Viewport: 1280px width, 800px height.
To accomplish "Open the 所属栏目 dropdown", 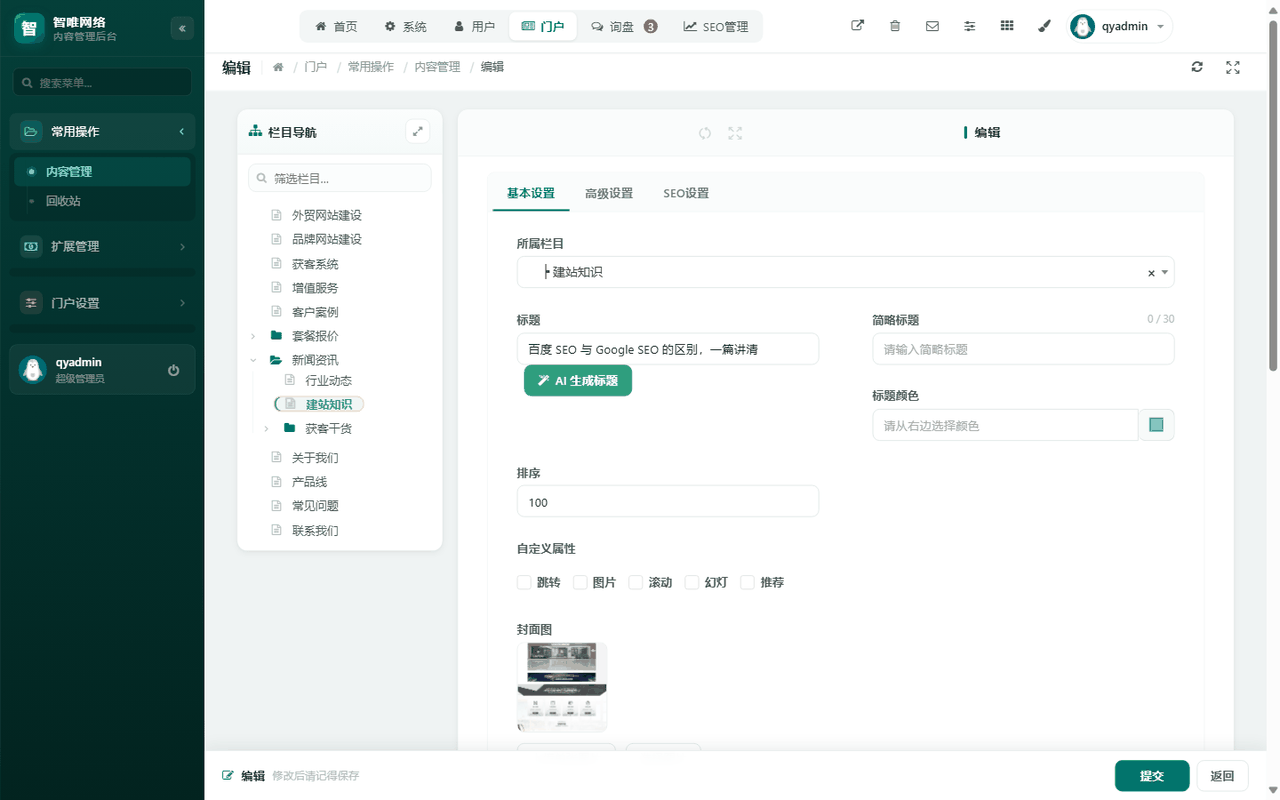I will point(845,272).
